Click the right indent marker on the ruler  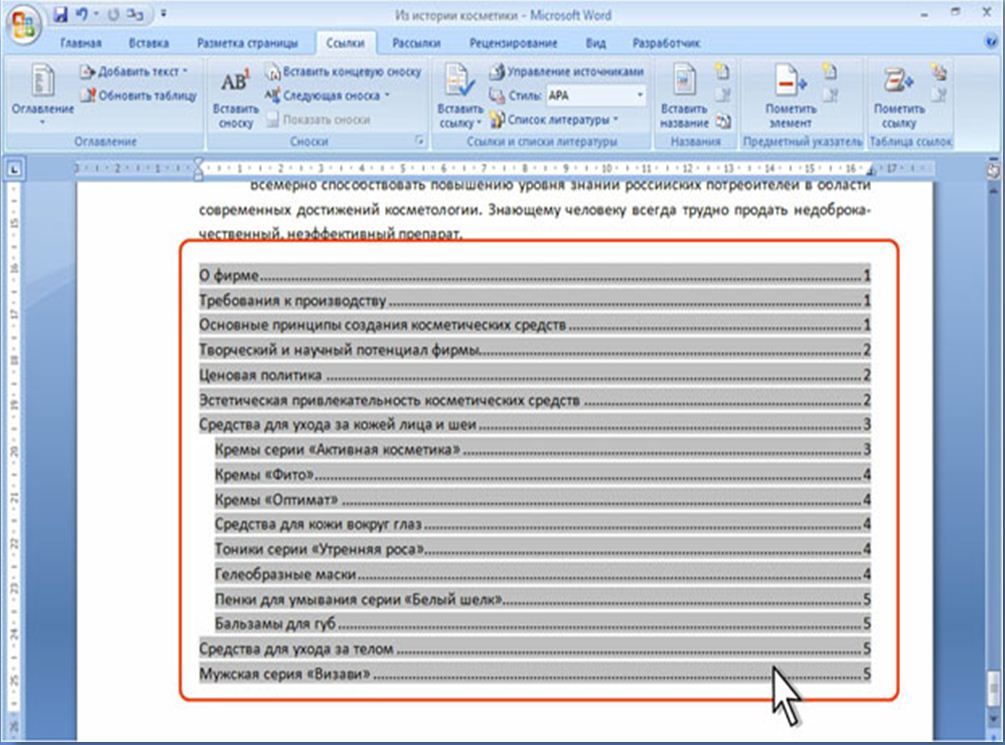click(x=871, y=172)
